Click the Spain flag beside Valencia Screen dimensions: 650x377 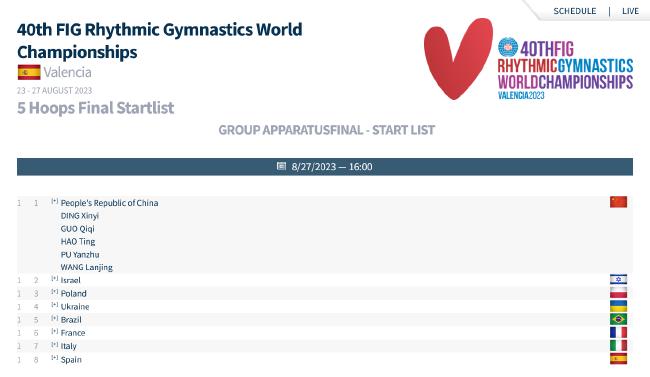click(x=29, y=72)
